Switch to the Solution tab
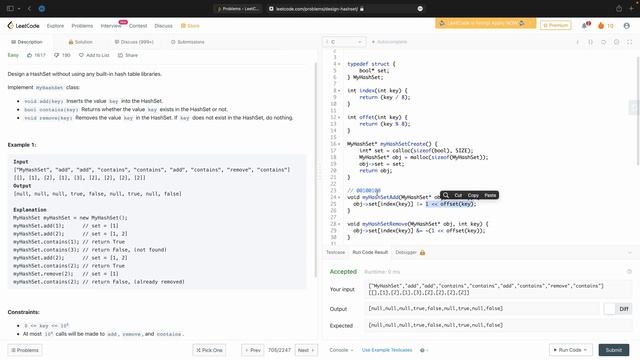Viewport: 640px width, 360px height. point(80,42)
